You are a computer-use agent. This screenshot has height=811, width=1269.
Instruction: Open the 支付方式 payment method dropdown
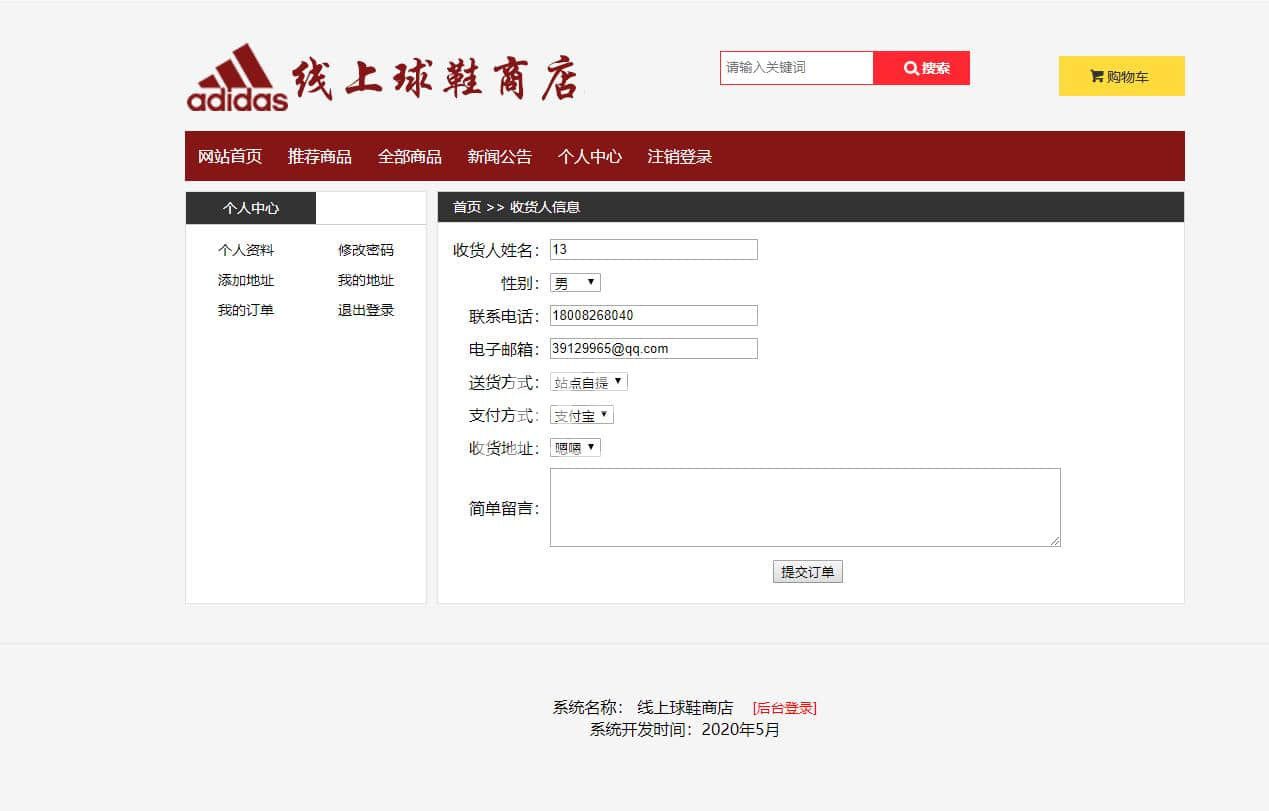click(x=581, y=415)
